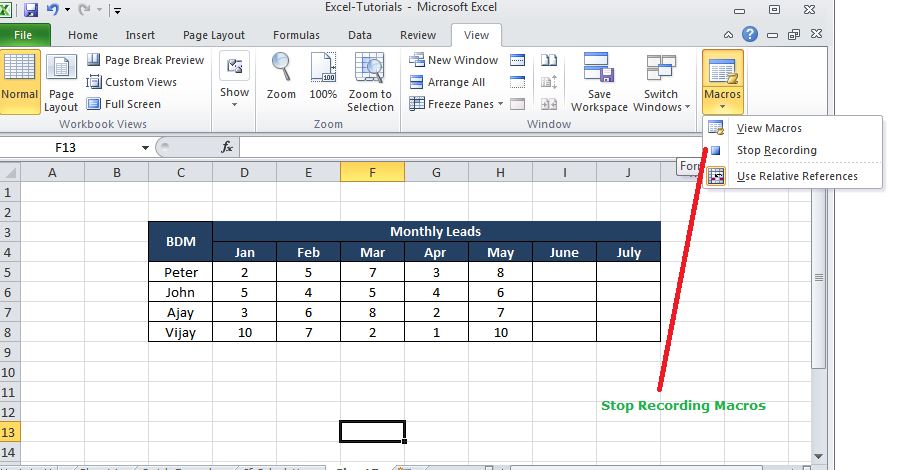Image resolution: width=899 pixels, height=470 pixels.
Task: Click New Window
Action: 454,60
